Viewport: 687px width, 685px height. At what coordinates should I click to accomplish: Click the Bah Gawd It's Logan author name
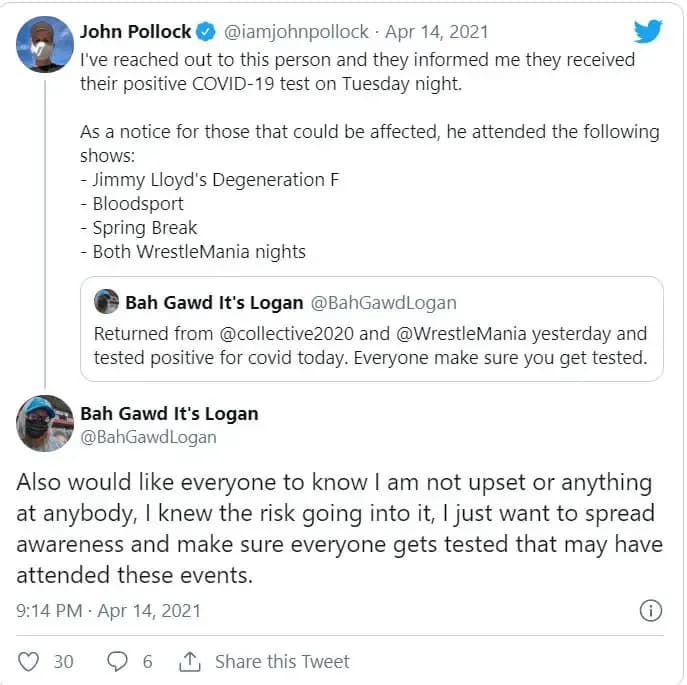coord(169,413)
